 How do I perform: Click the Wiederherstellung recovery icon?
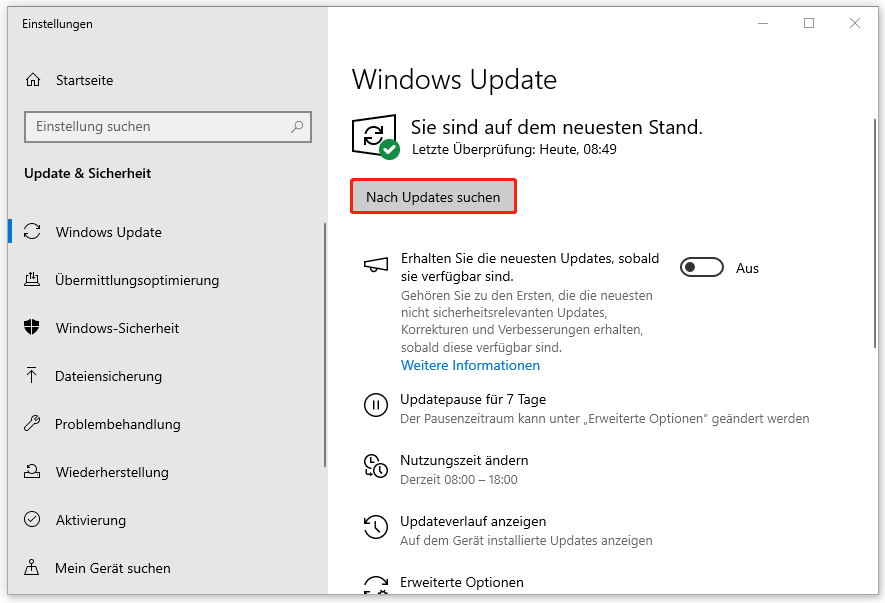click(x=32, y=471)
